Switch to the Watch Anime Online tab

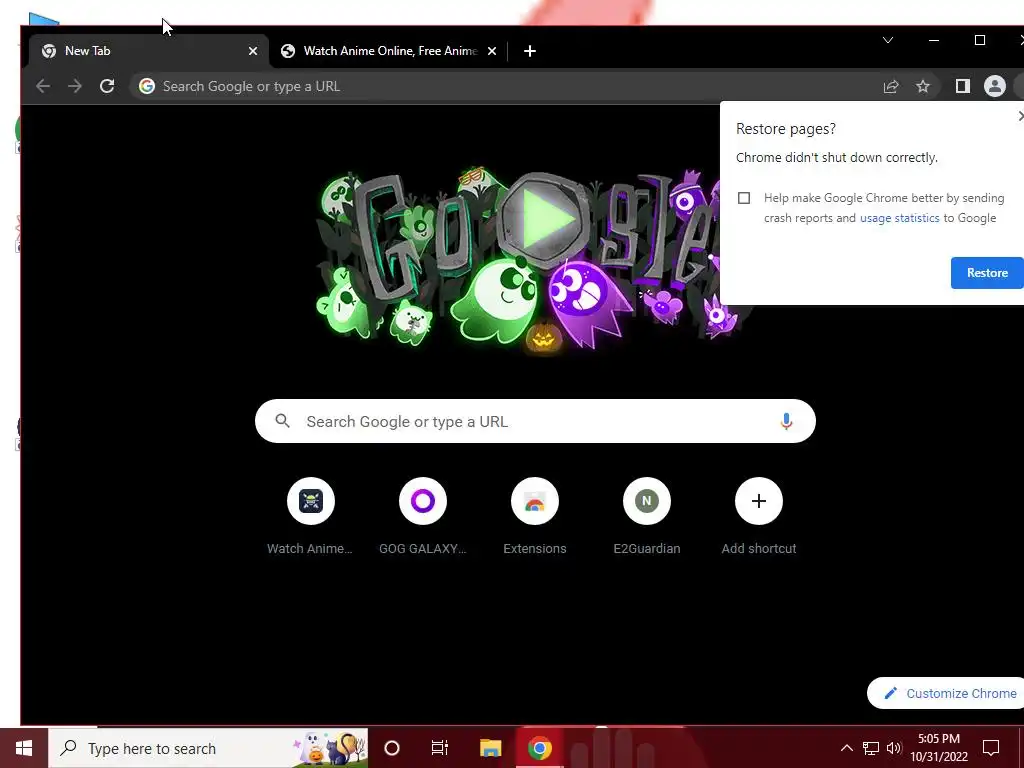[389, 51]
